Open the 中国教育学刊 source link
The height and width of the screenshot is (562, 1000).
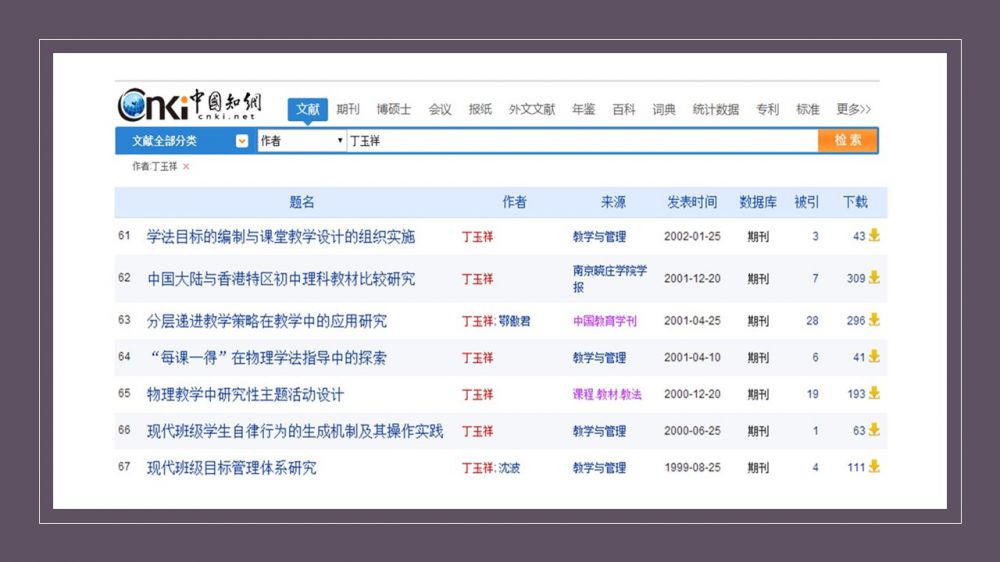pos(604,321)
